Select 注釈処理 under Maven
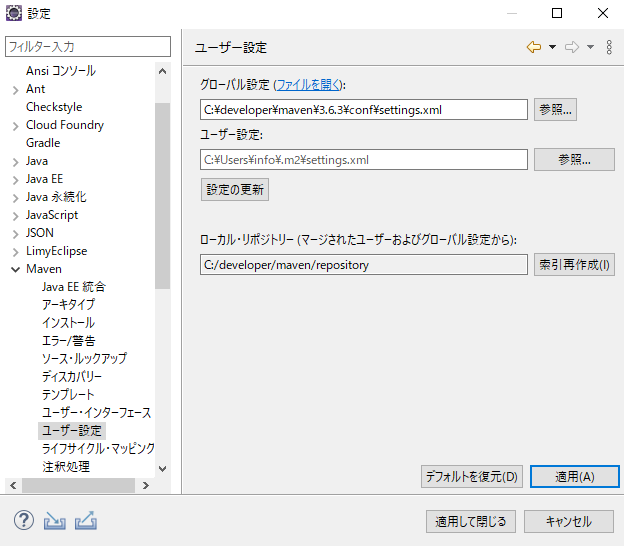The width and height of the screenshot is (624, 546). (x=66, y=466)
